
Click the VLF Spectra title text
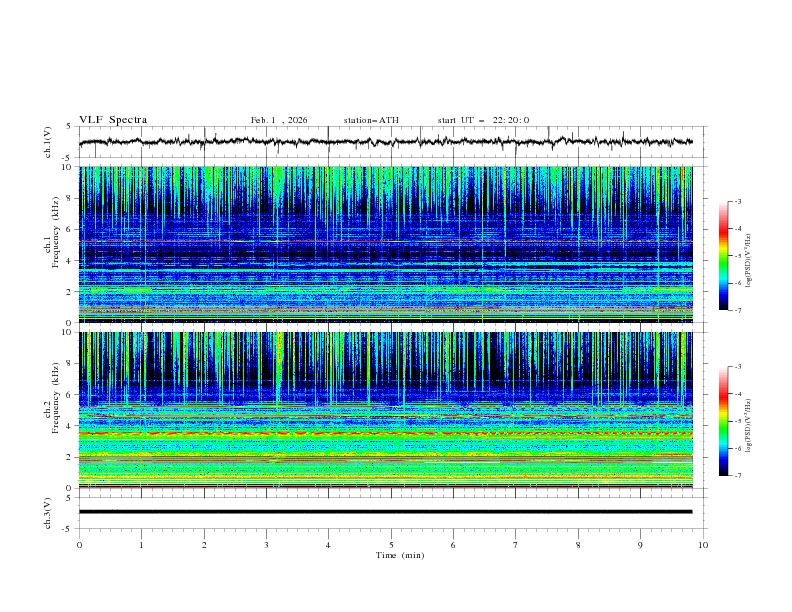click(113, 120)
